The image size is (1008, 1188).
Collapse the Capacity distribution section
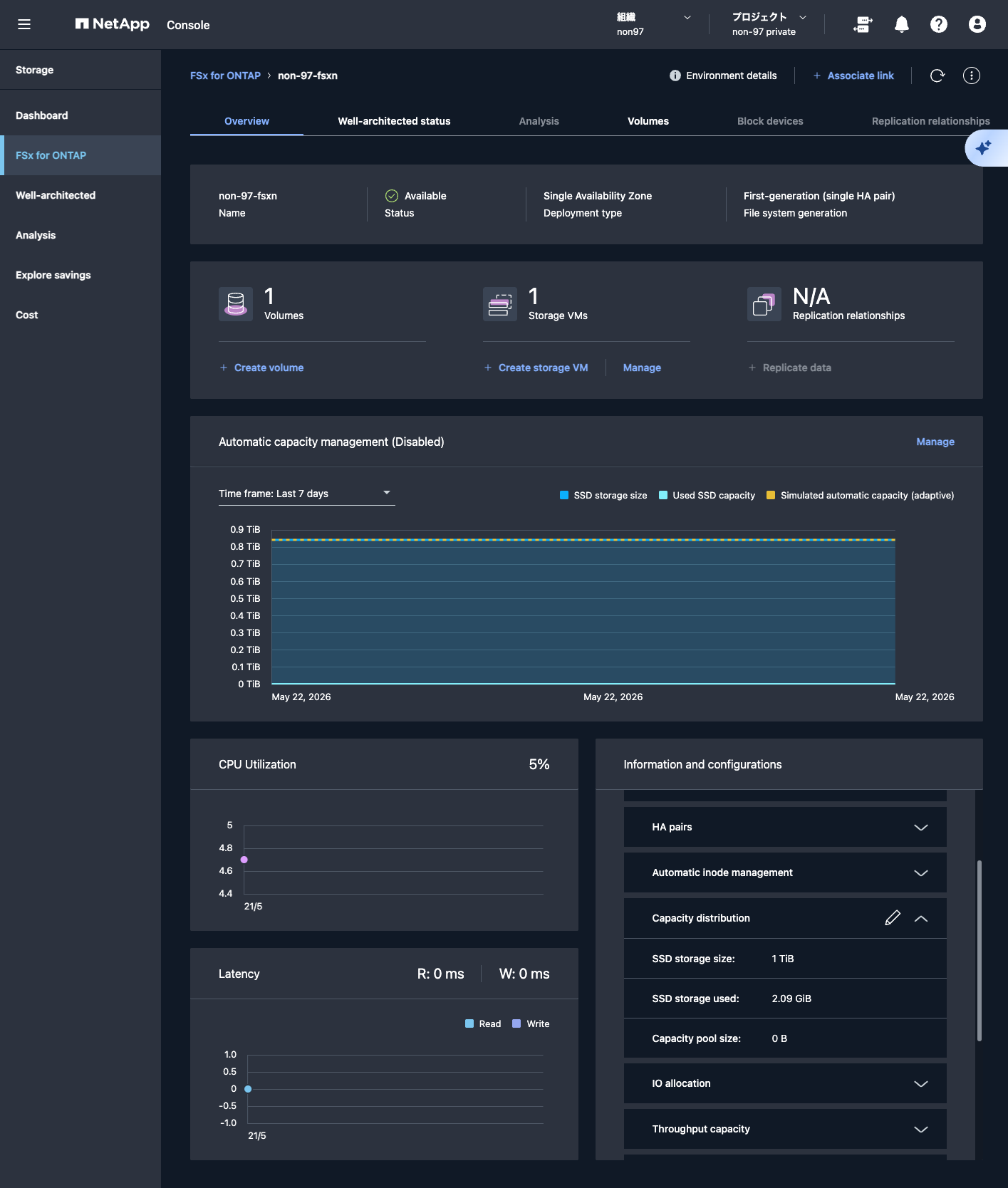(x=921, y=918)
